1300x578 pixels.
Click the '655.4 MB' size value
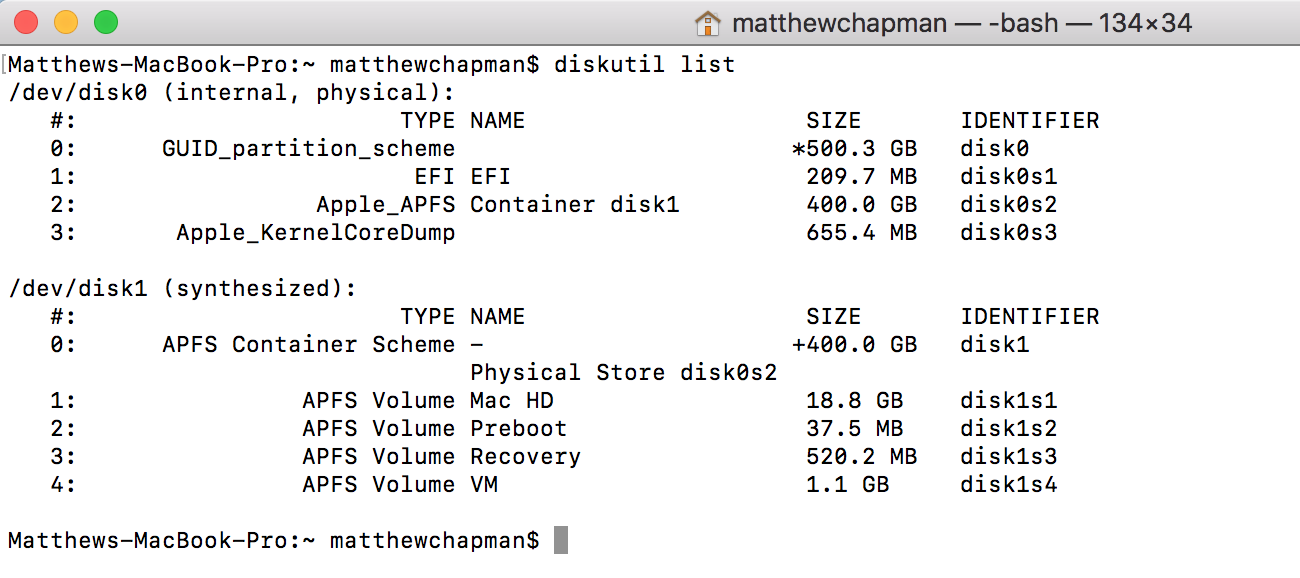click(x=862, y=233)
